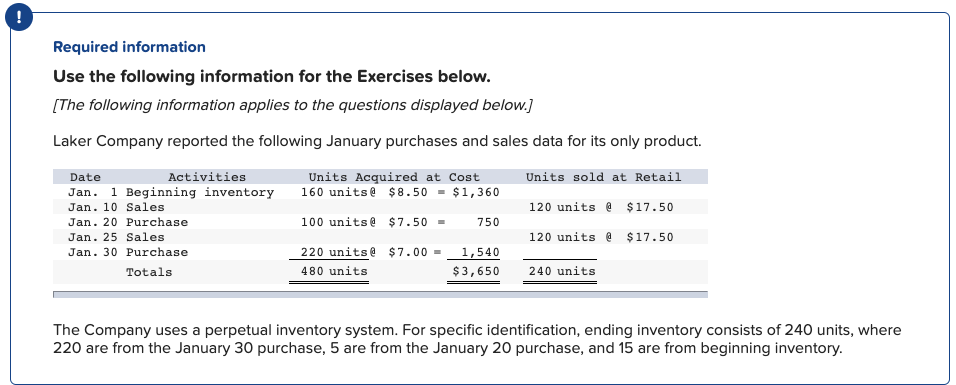Click the '$1,360' cost value
The image size is (956, 385).
[476, 192]
